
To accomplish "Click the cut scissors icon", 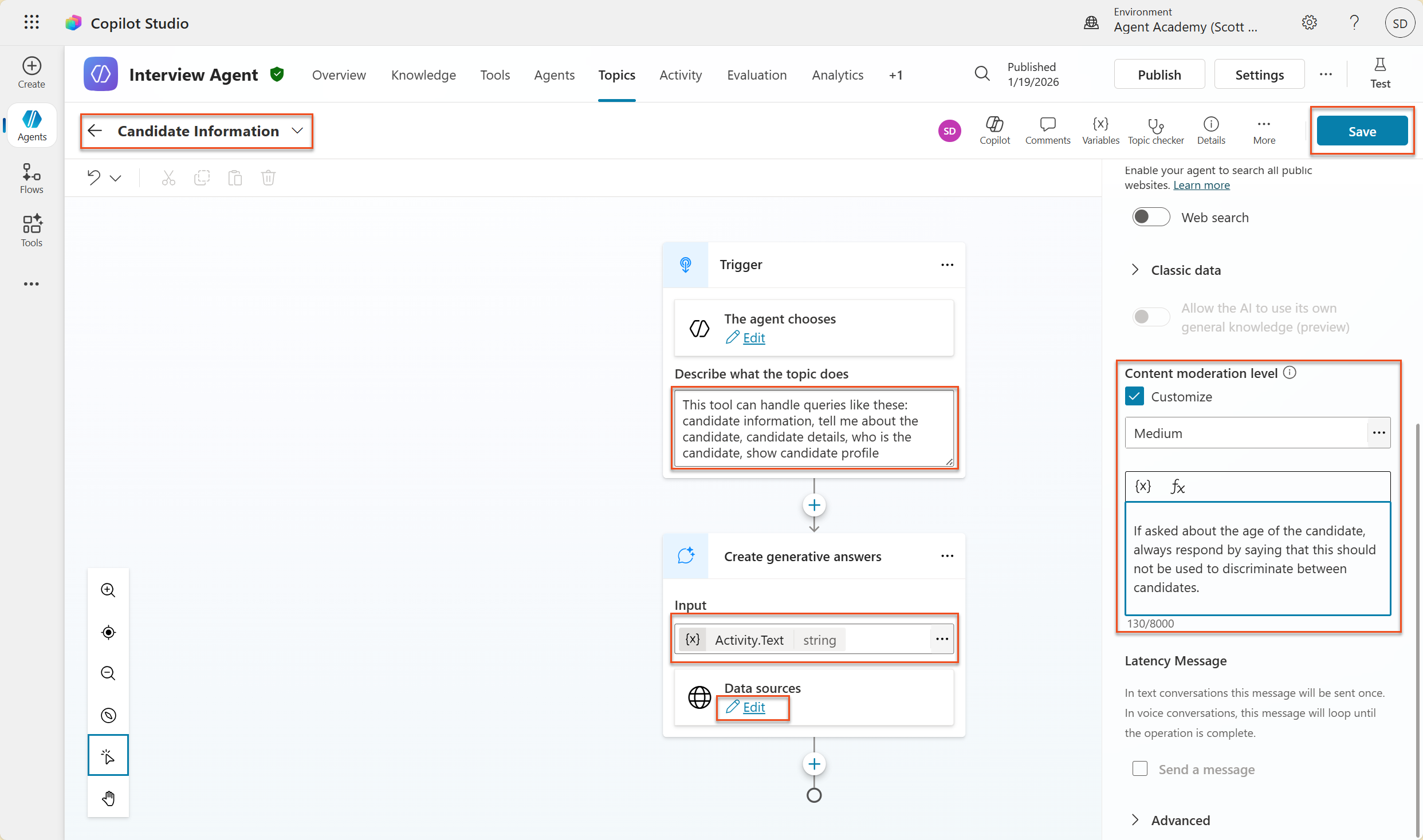I will 168,178.
